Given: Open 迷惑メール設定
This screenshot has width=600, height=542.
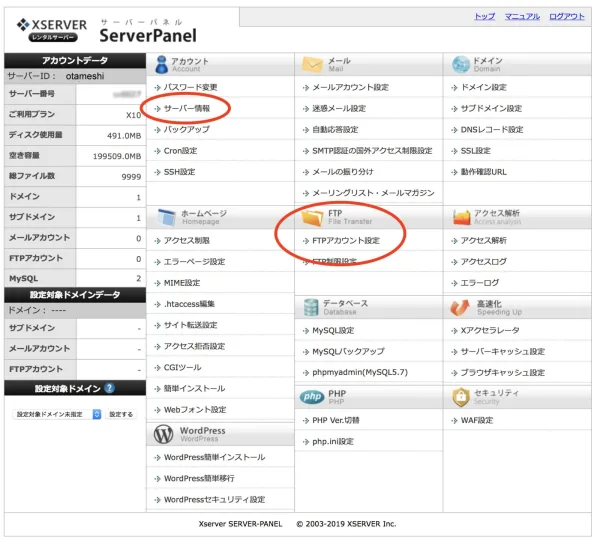Looking at the screenshot, I should [339, 108].
